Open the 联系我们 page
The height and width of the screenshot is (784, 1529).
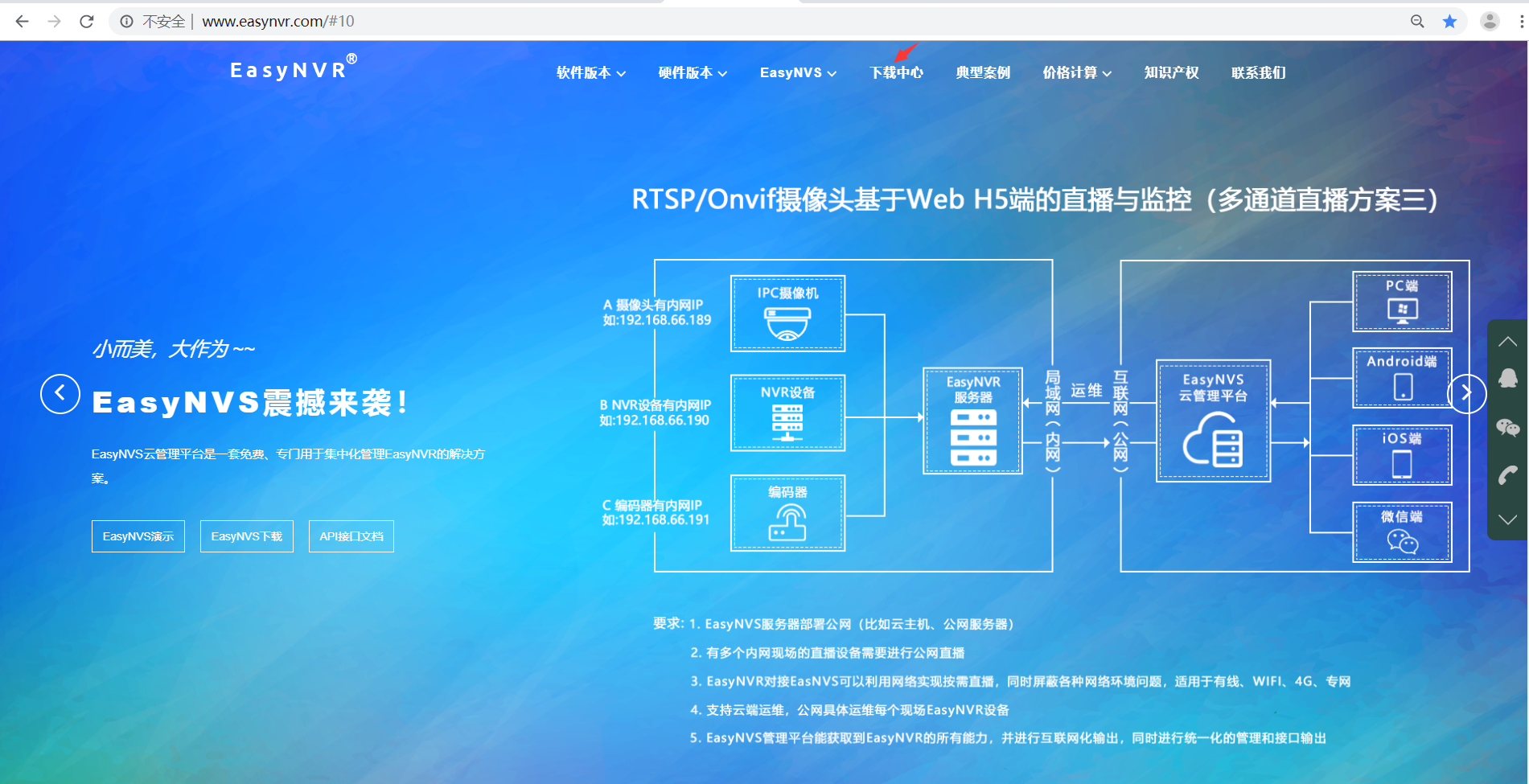click(1258, 72)
